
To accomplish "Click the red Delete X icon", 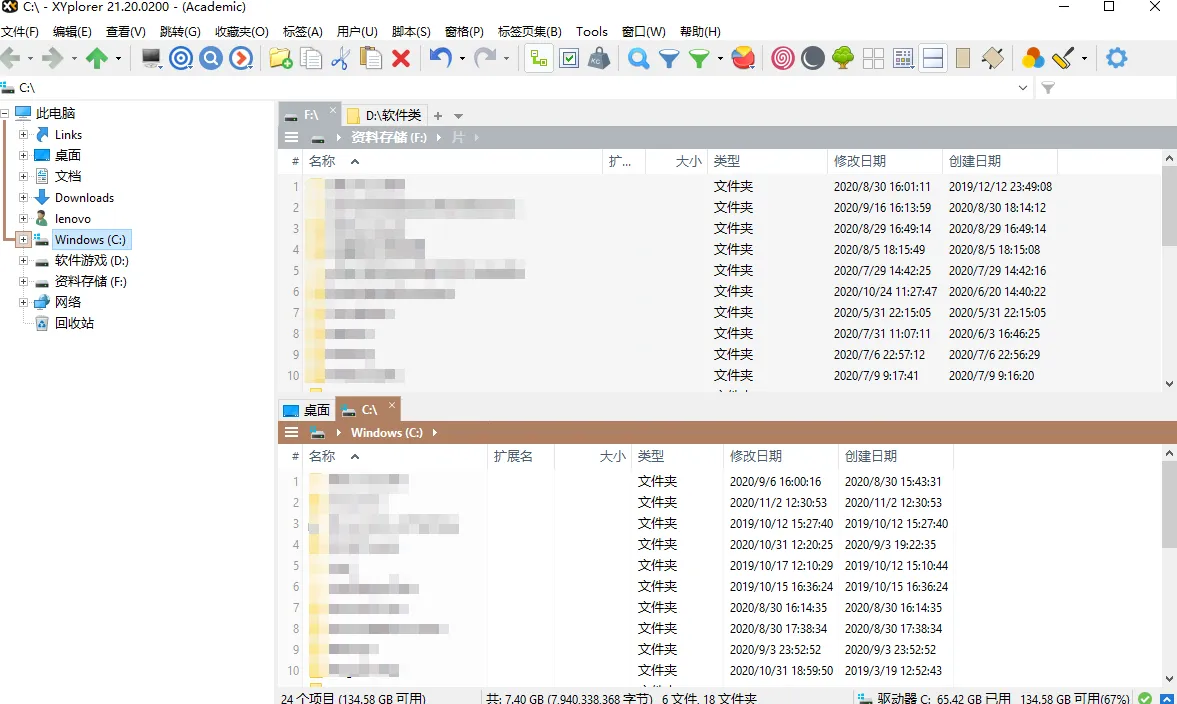I will click(401, 59).
